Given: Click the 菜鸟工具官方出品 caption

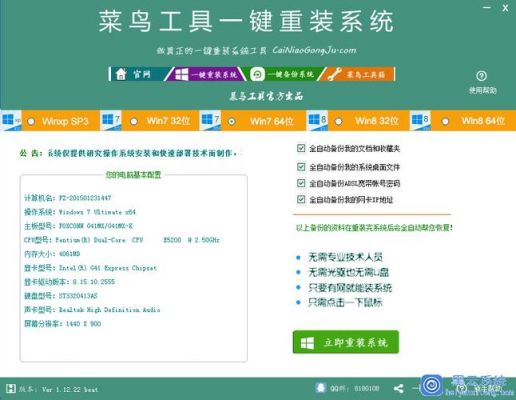Looking at the screenshot, I should point(266,96).
